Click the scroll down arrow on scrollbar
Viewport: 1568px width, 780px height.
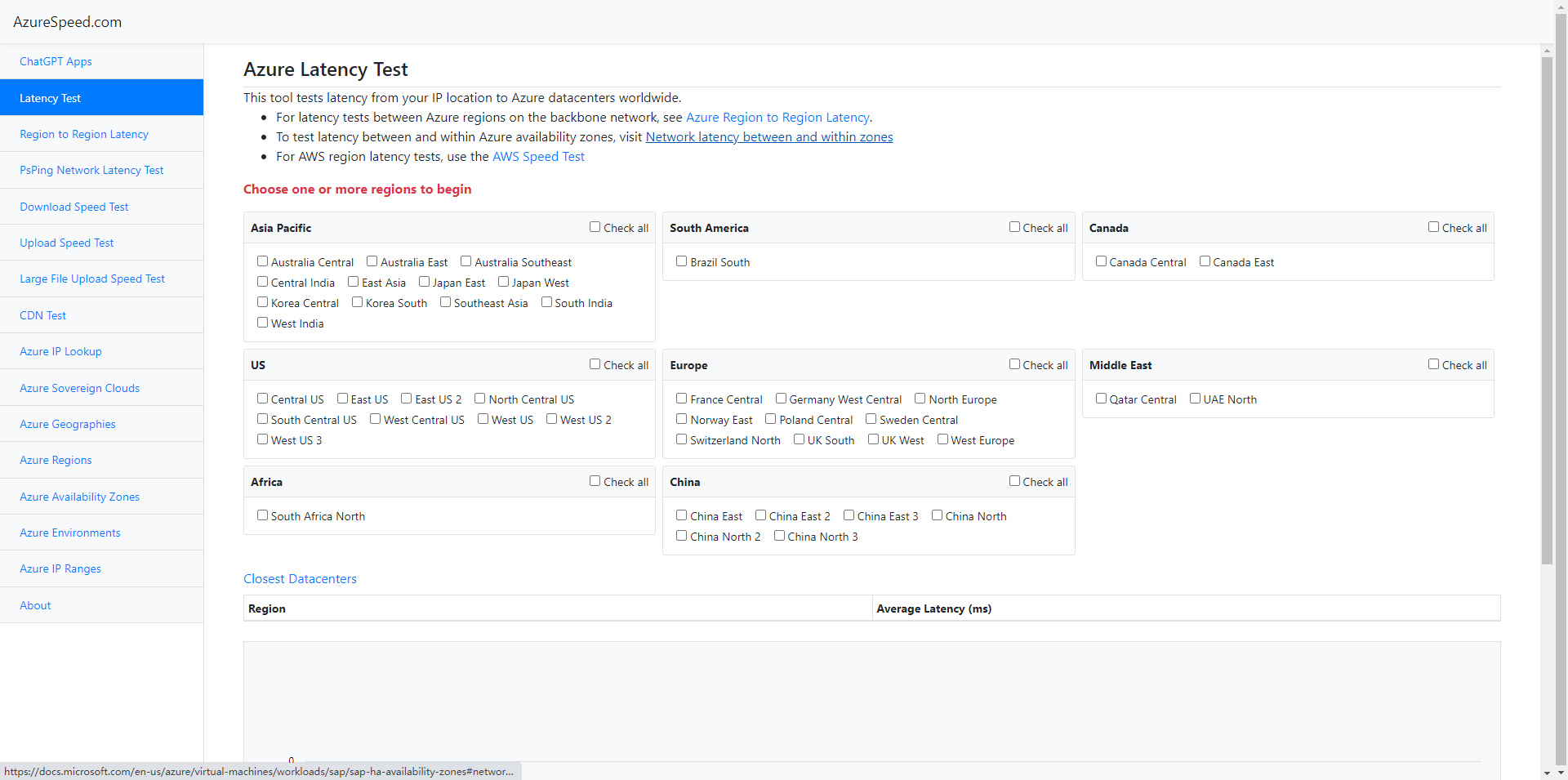point(1547,773)
